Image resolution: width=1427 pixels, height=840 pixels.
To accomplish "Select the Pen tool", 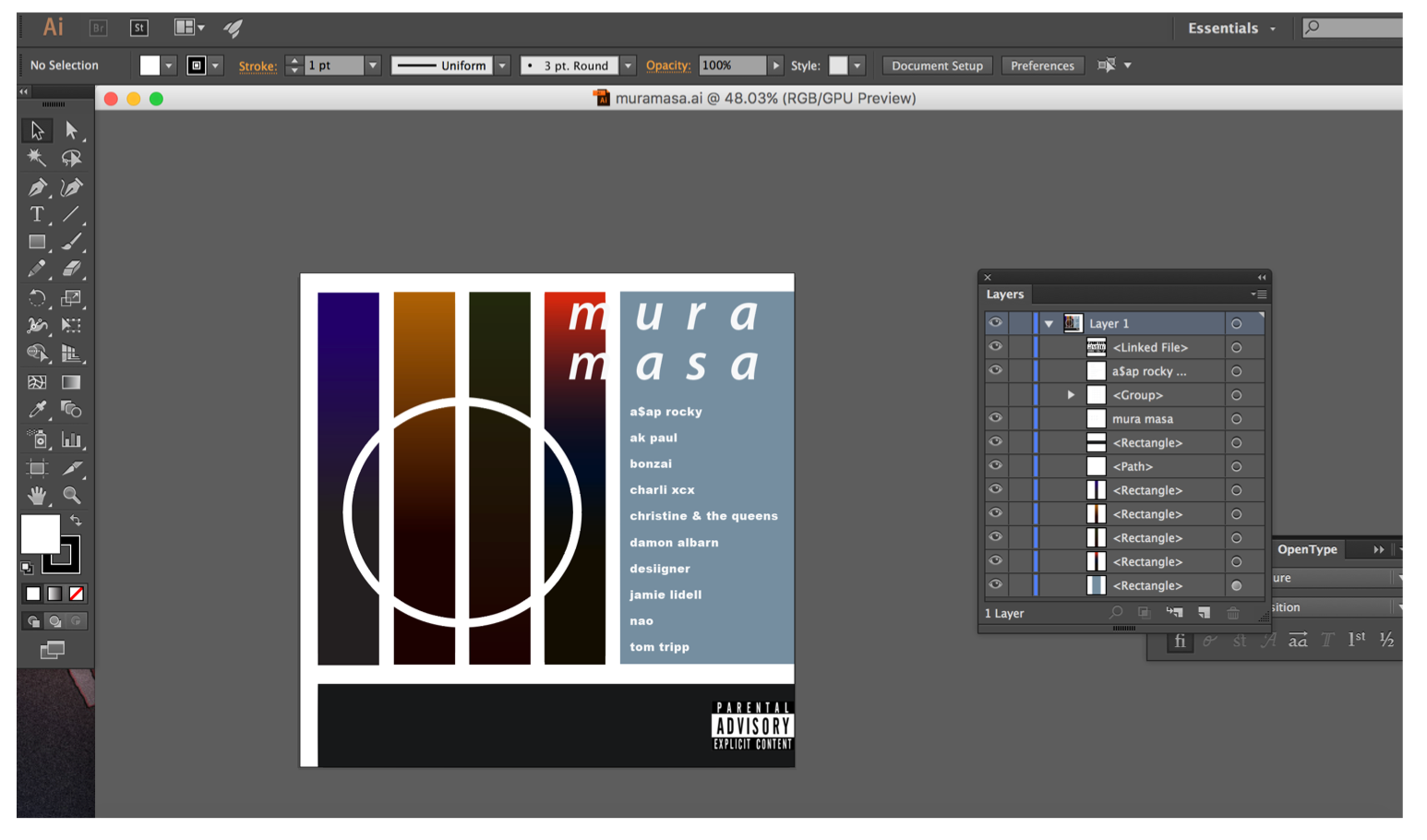I will pos(37,187).
